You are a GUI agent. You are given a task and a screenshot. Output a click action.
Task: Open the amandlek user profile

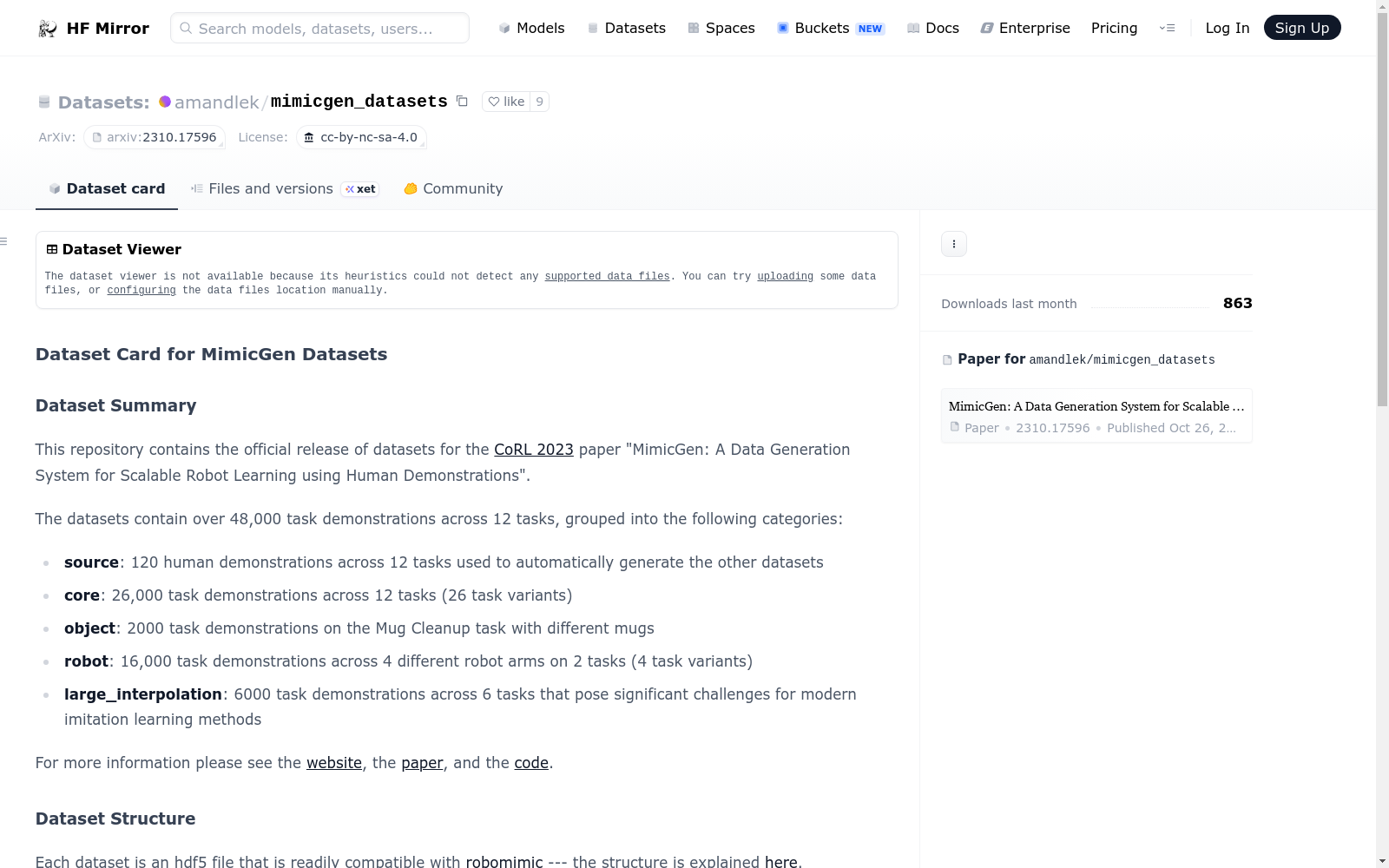pos(216,102)
